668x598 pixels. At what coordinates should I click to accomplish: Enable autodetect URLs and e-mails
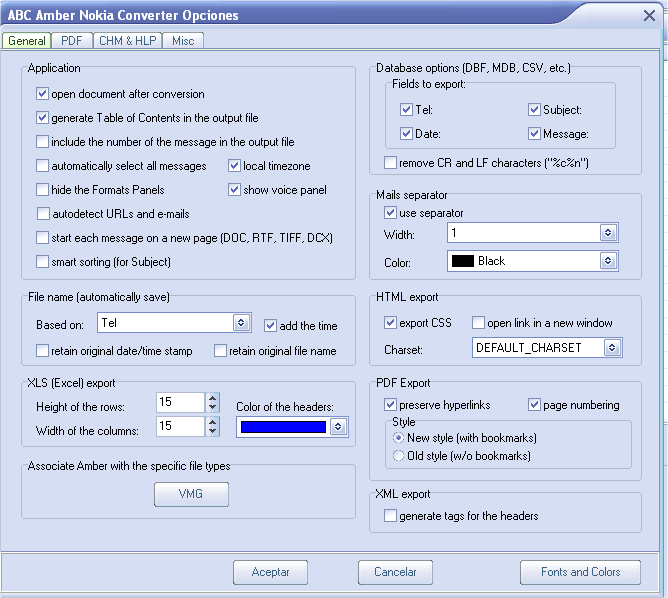point(43,213)
